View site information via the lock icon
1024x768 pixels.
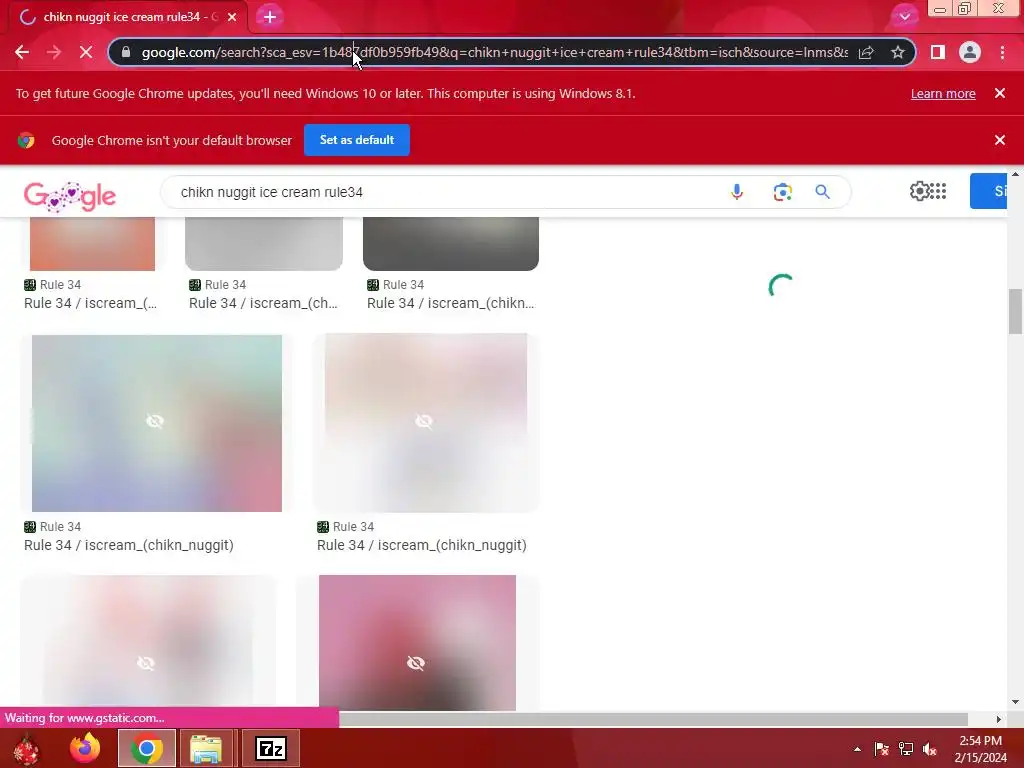(127, 52)
